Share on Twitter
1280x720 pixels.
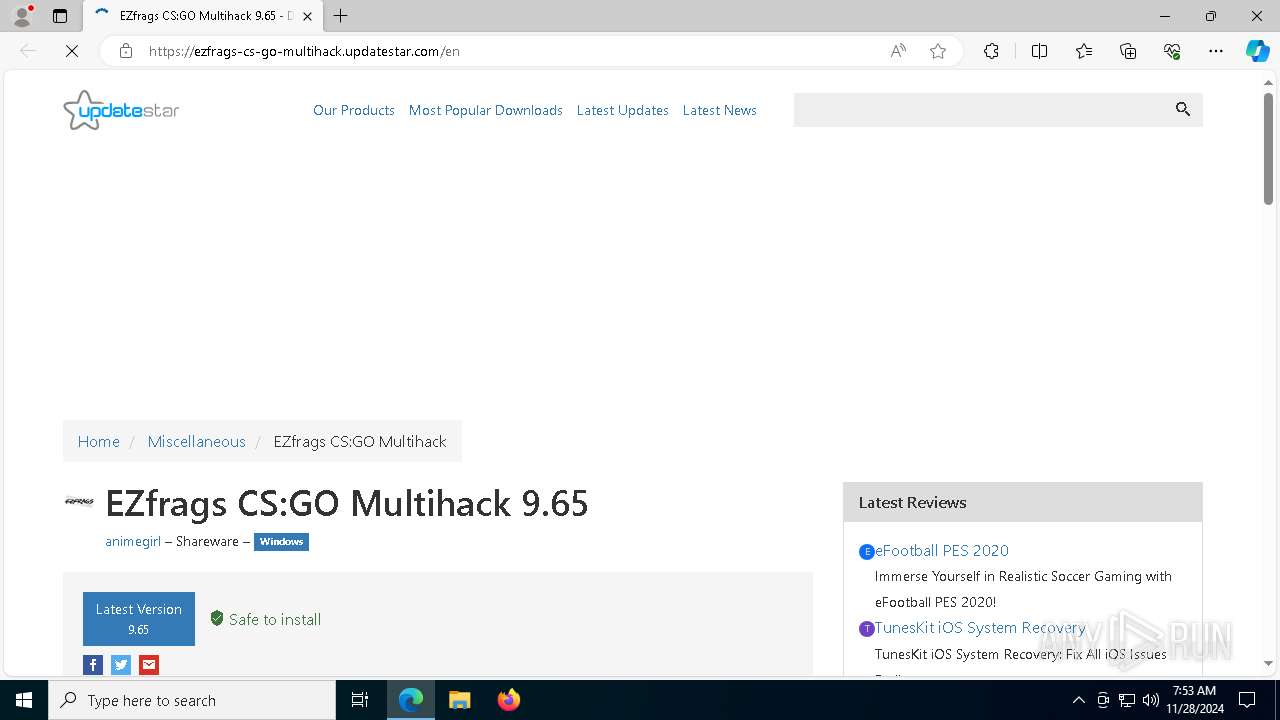pyautogui.click(x=121, y=665)
